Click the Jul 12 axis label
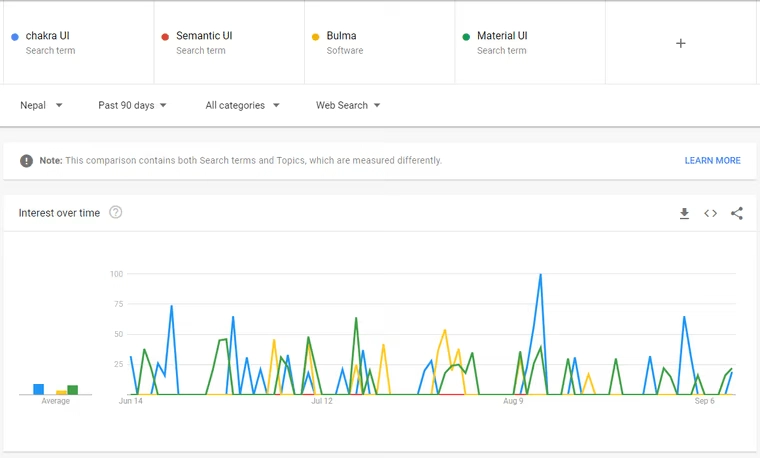760x458 pixels. pyautogui.click(x=322, y=401)
